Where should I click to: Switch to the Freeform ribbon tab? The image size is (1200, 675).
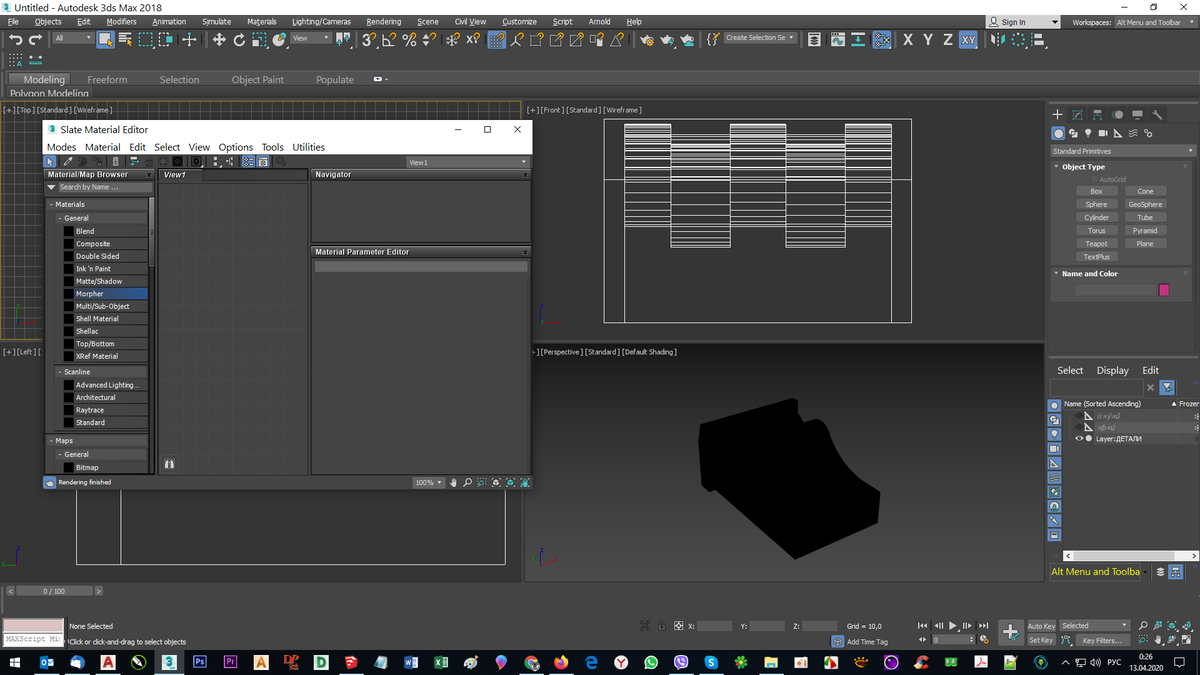107,80
